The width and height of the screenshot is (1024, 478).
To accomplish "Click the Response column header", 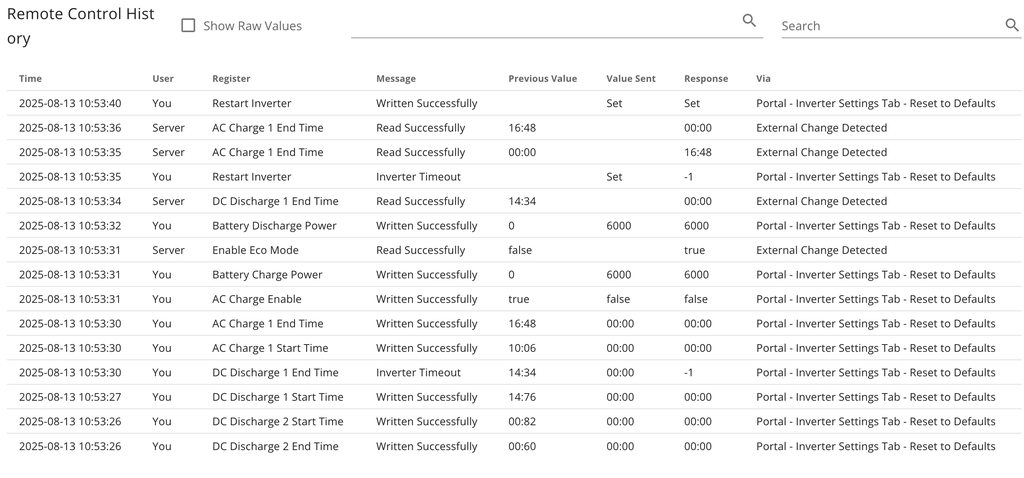I will pyautogui.click(x=706, y=78).
